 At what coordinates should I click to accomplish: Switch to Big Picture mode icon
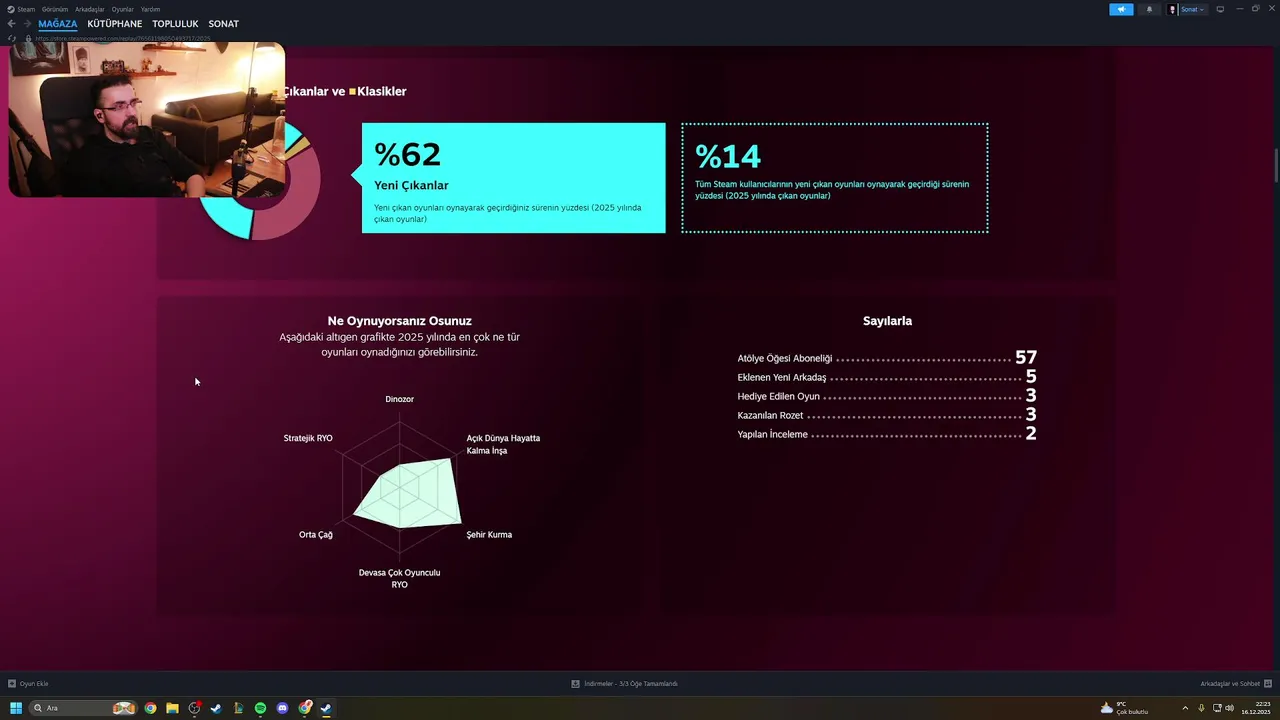[1220, 9]
